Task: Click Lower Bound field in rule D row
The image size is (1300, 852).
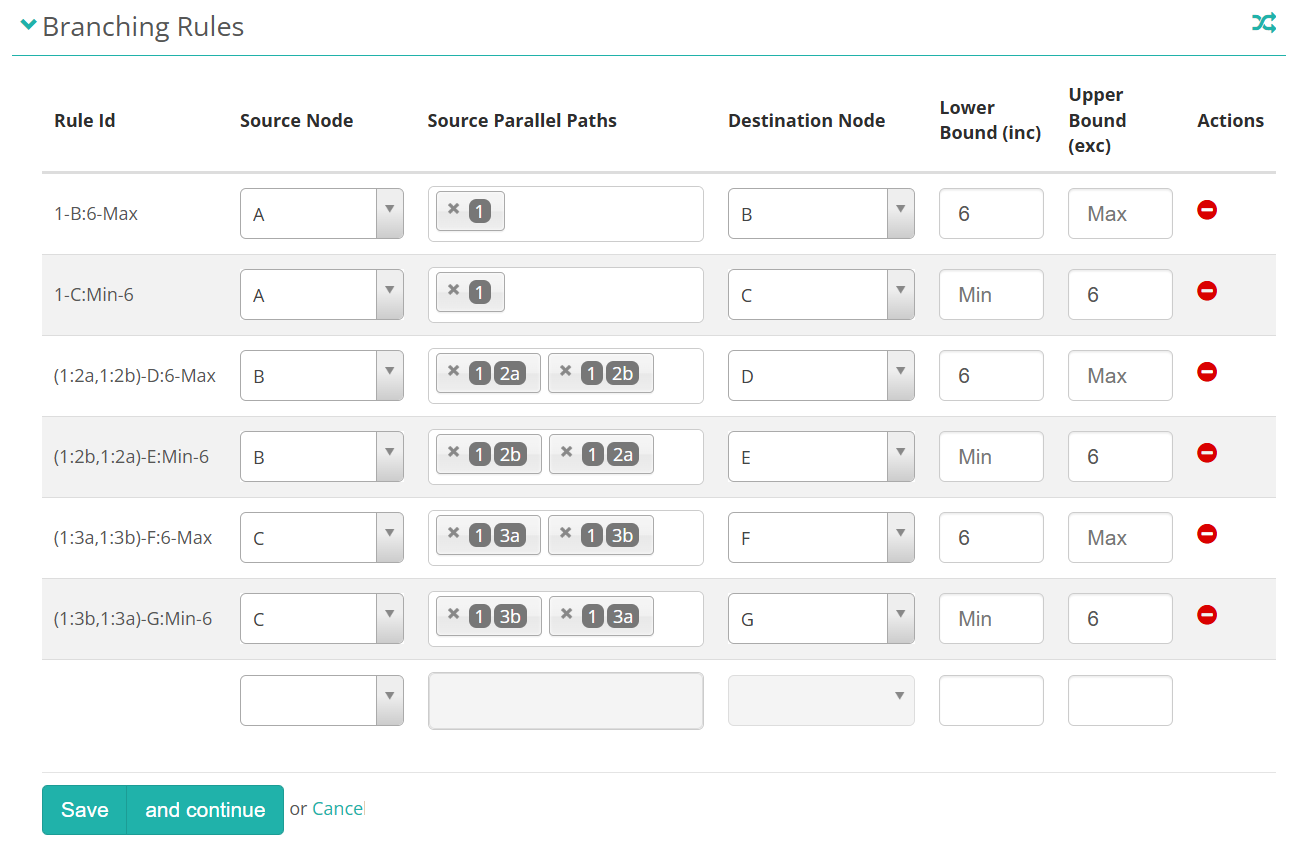Action: point(991,376)
